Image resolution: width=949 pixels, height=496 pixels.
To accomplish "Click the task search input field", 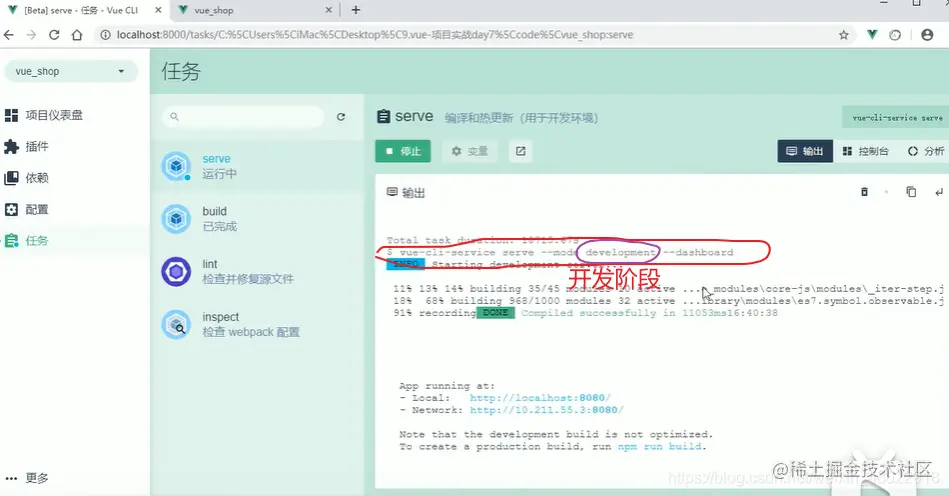I will click(243, 117).
